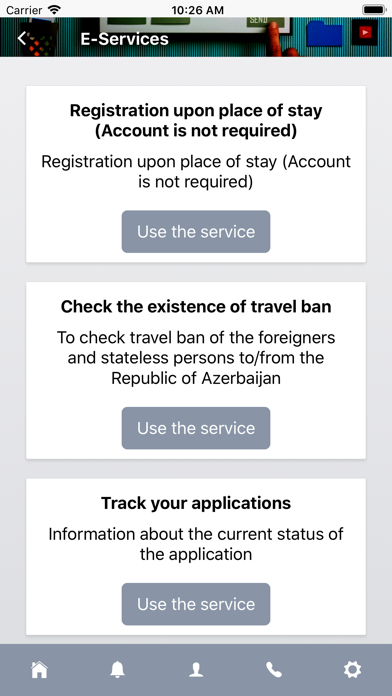Tap the Wi-Fi status icon
Screen dimensions: 392x696
click(55, 9)
